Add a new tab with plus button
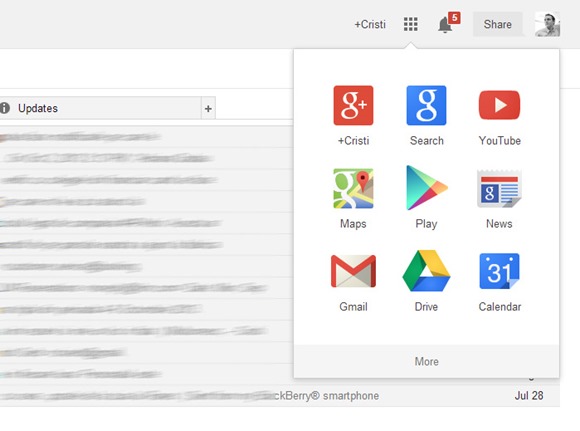 coord(208,108)
